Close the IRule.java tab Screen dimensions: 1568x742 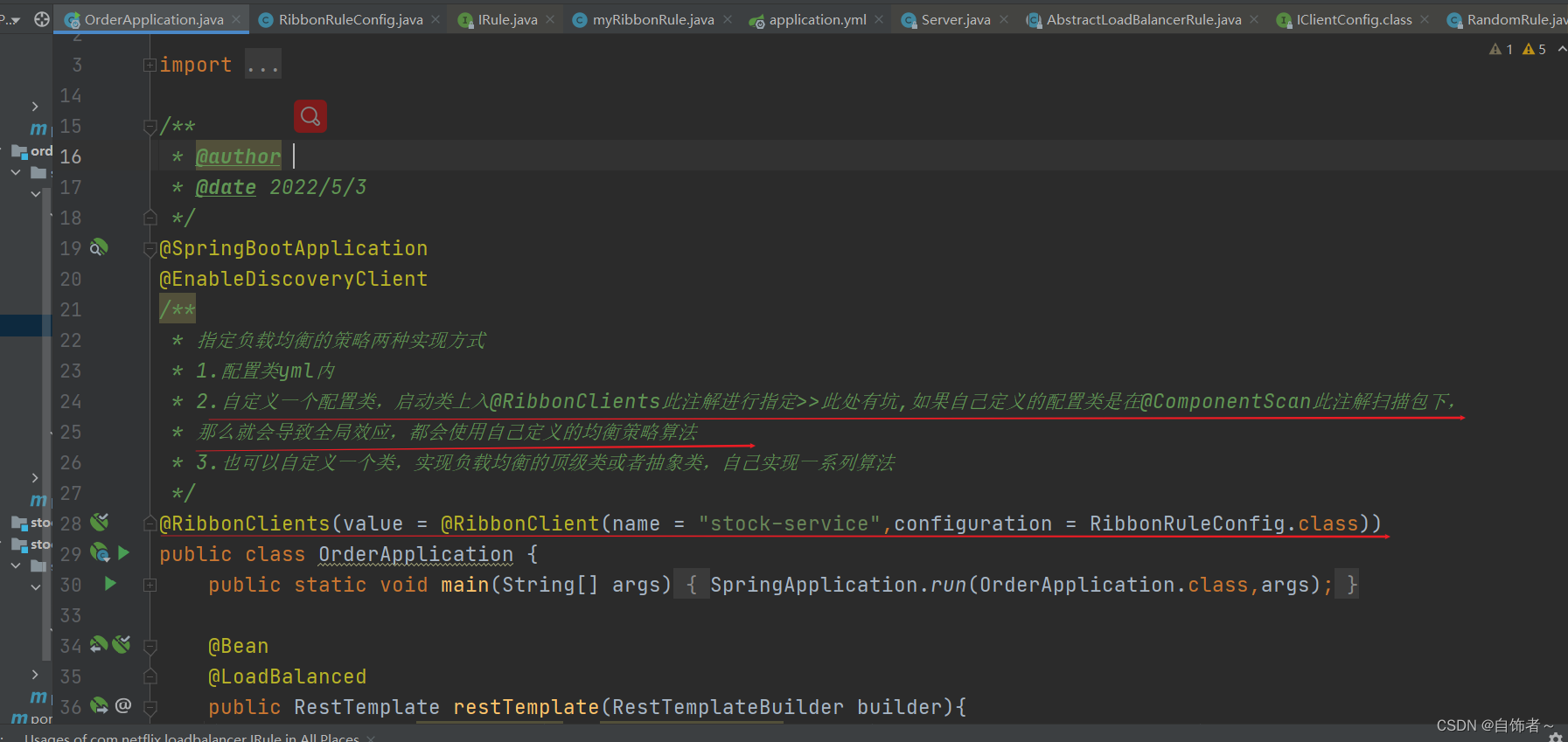[x=550, y=19]
